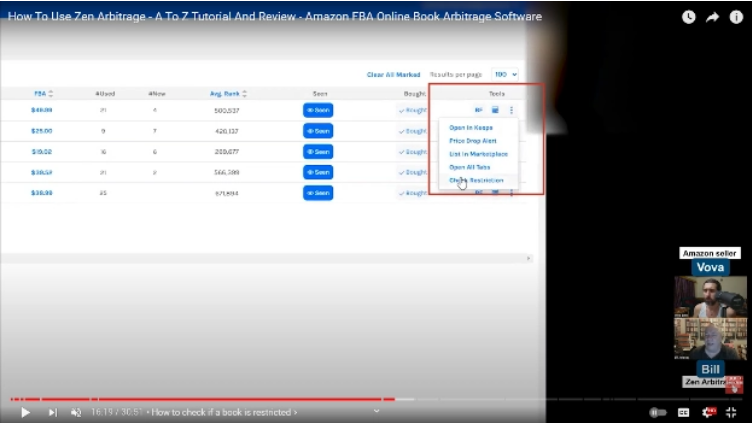This screenshot has width=752, height=423.
Task: Open the $25.00 FBA price link
Action: click(42, 131)
